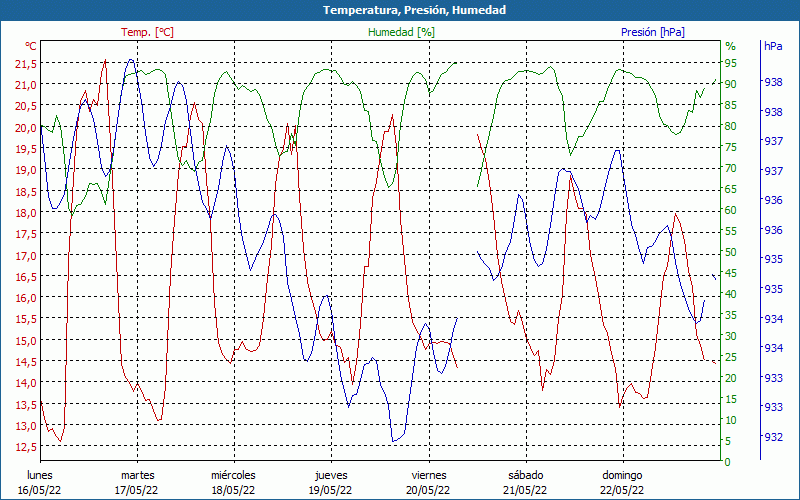Click the green '55' humidity axis tick
Image resolution: width=800 pixels, height=500 pixels.
(x=731, y=231)
